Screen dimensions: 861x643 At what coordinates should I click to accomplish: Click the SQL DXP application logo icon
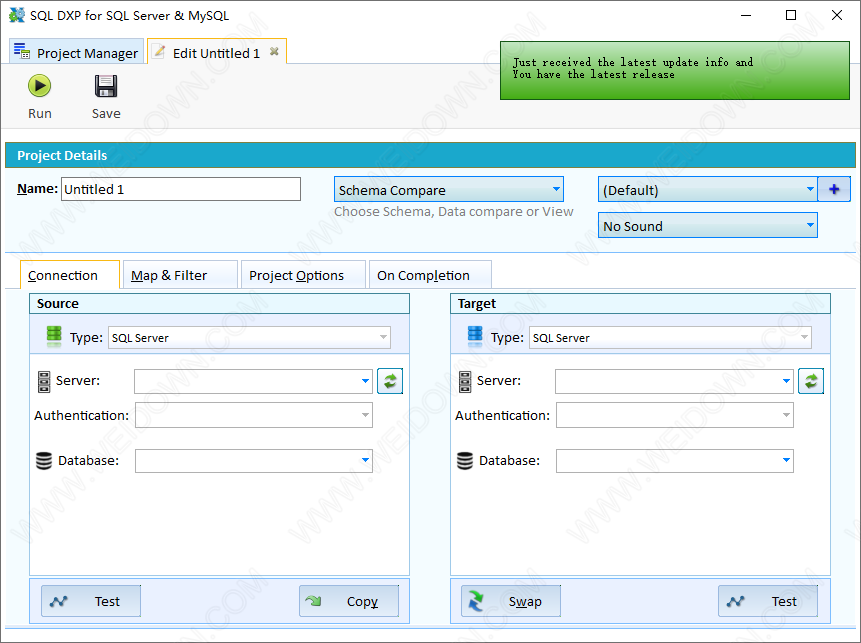pos(17,15)
